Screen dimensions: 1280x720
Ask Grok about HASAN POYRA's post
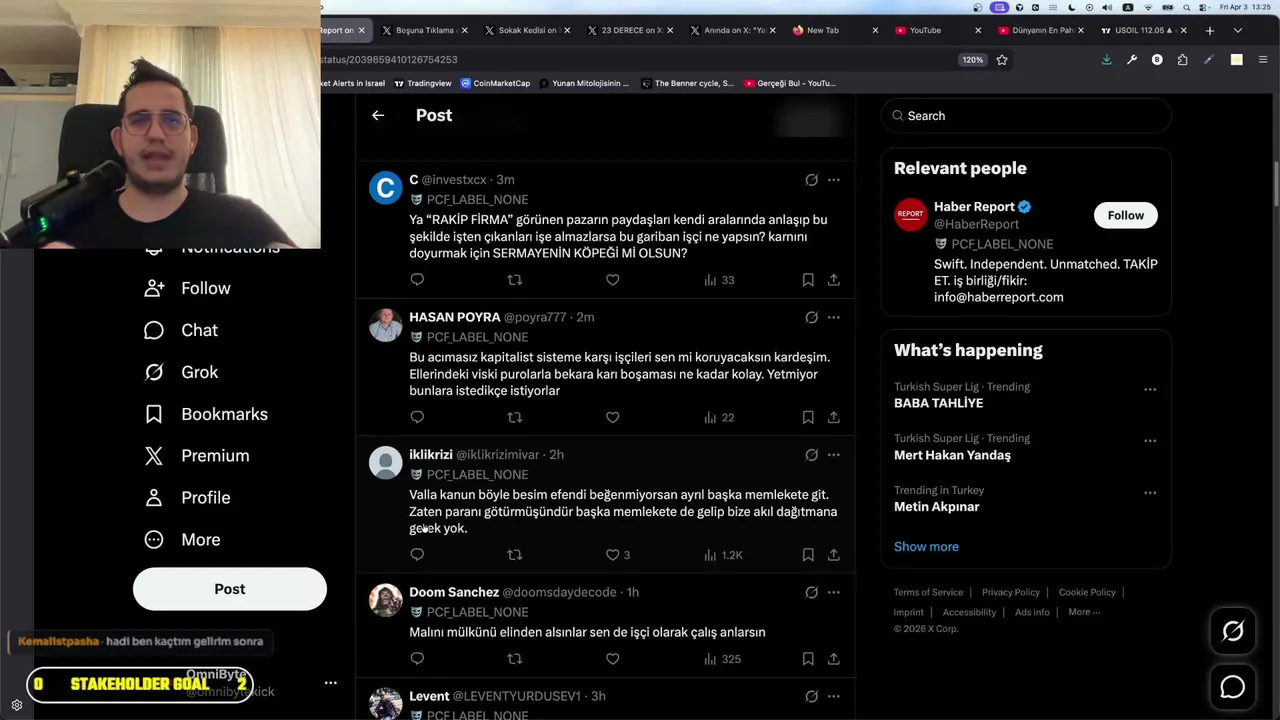click(x=811, y=317)
